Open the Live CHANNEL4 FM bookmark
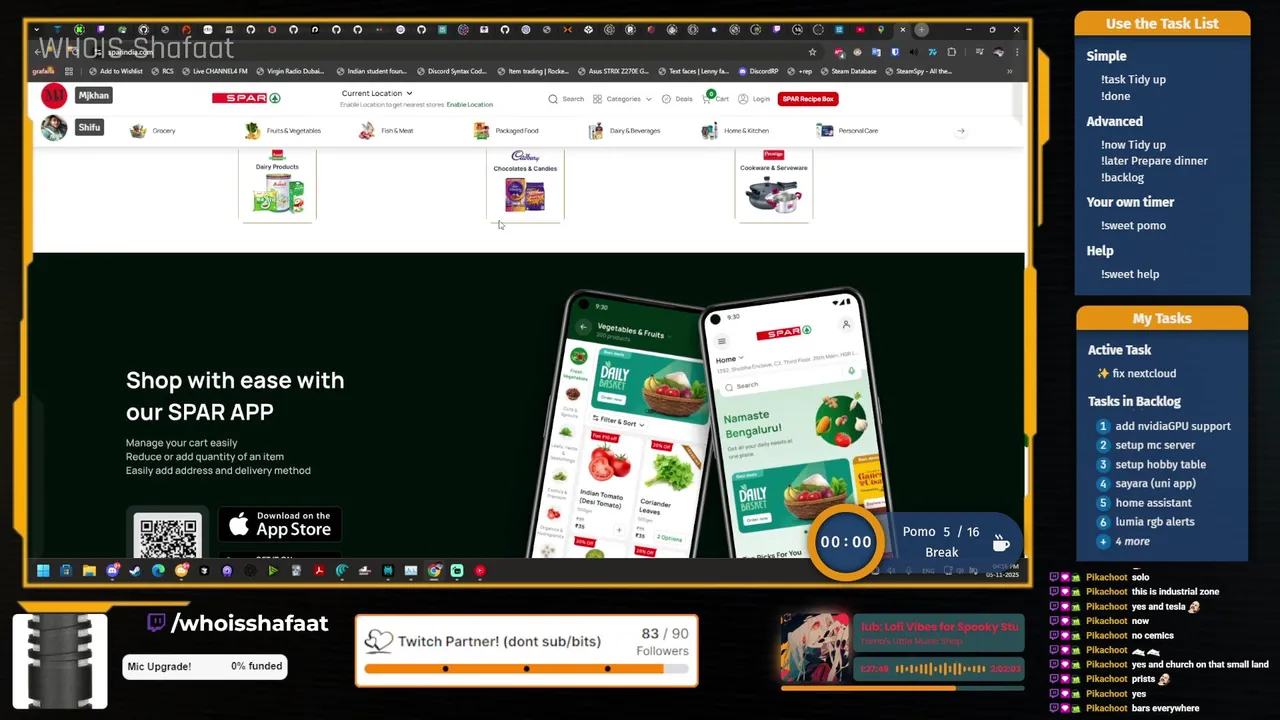This screenshot has height=720, width=1280. 215,71
